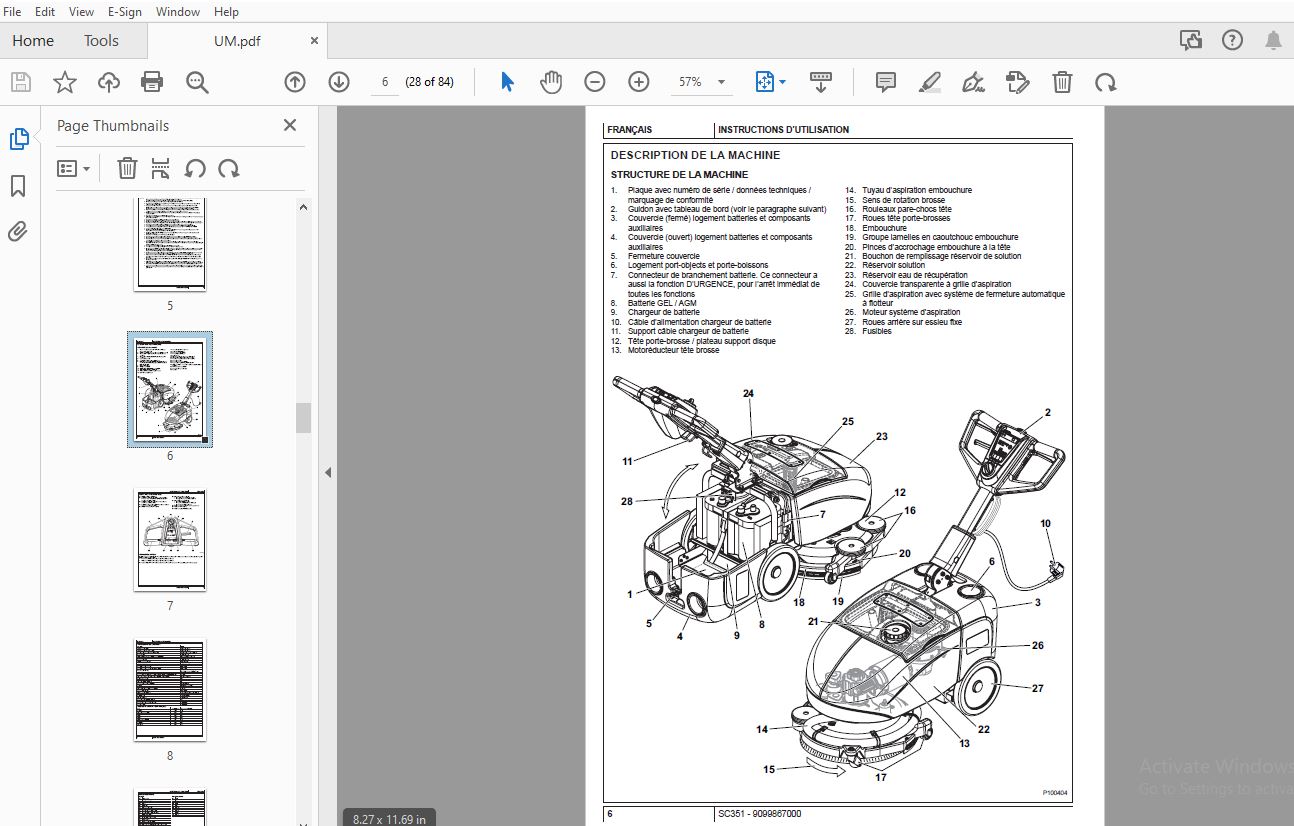Open the File menu
This screenshot has width=1294, height=826.
13,12
